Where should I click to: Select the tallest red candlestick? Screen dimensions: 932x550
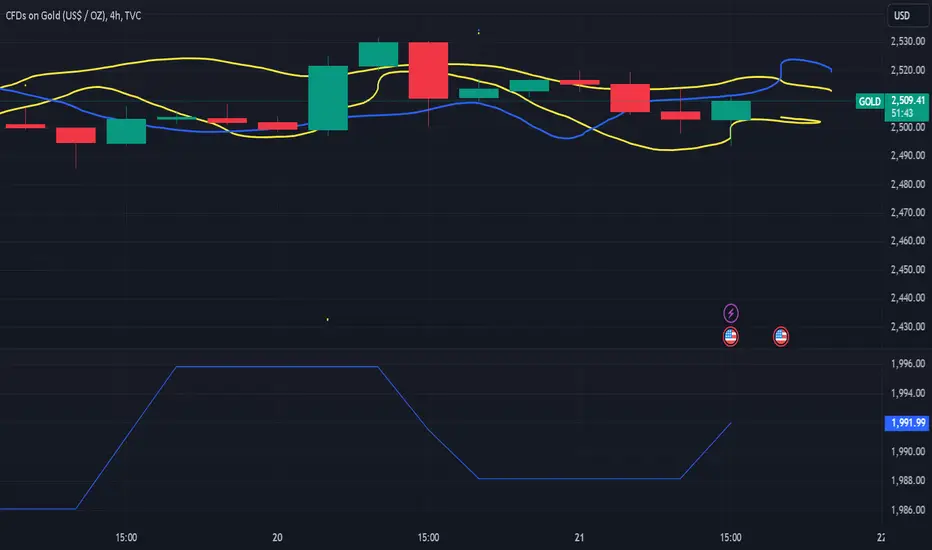pyautogui.click(x=428, y=70)
